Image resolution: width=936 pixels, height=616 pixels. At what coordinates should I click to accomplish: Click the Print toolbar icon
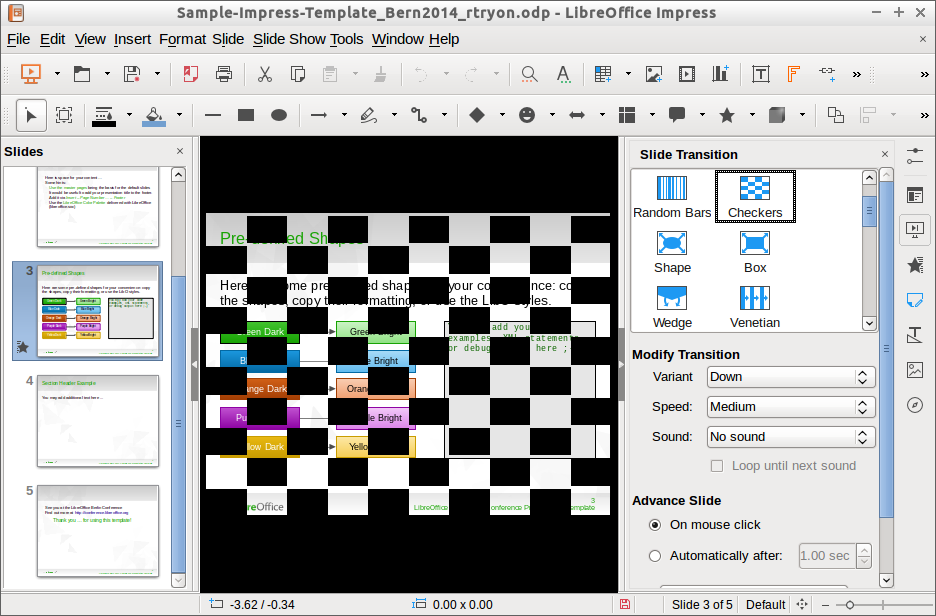(224, 74)
